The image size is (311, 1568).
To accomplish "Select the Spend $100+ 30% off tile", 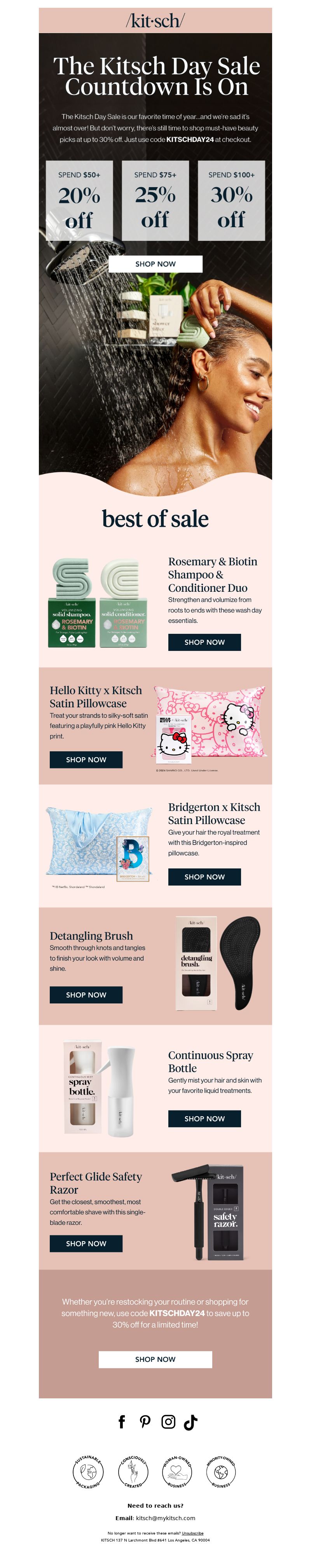I will click(x=231, y=200).
